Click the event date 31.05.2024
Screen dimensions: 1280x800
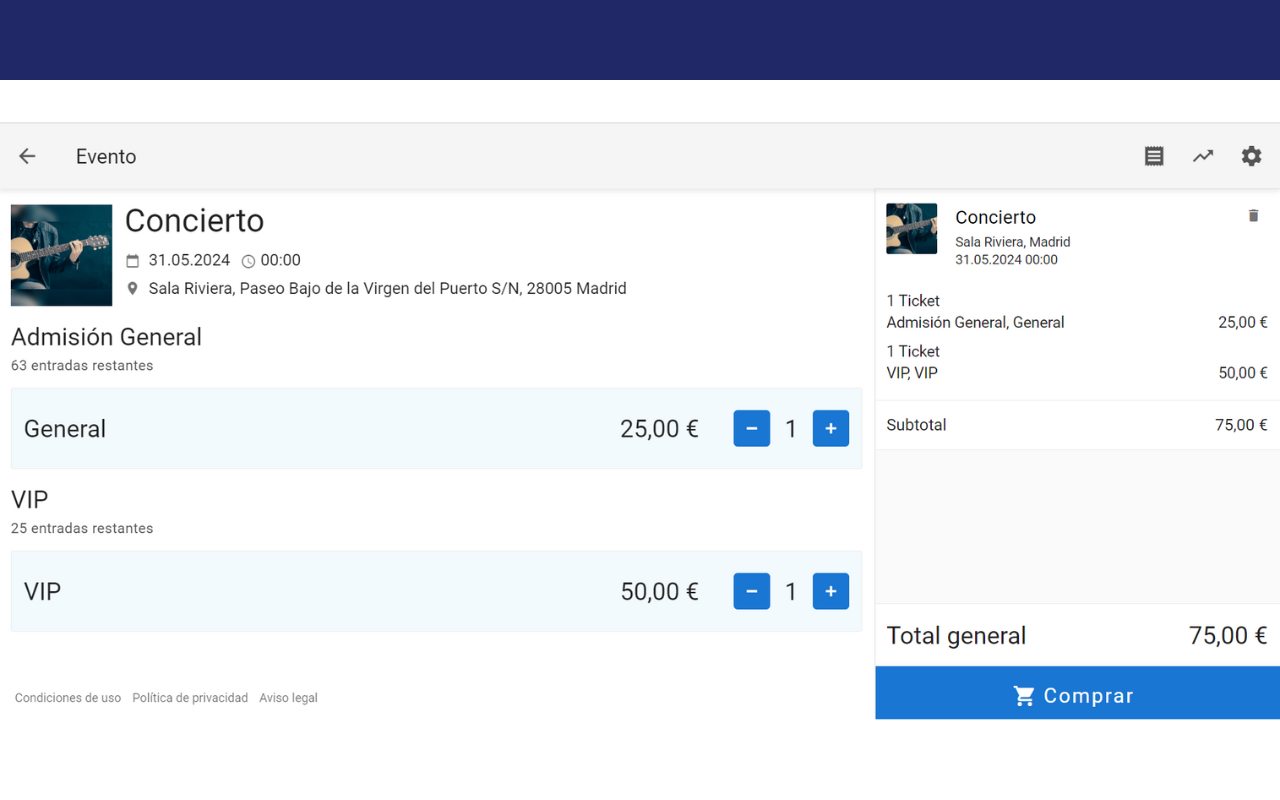coord(189,260)
